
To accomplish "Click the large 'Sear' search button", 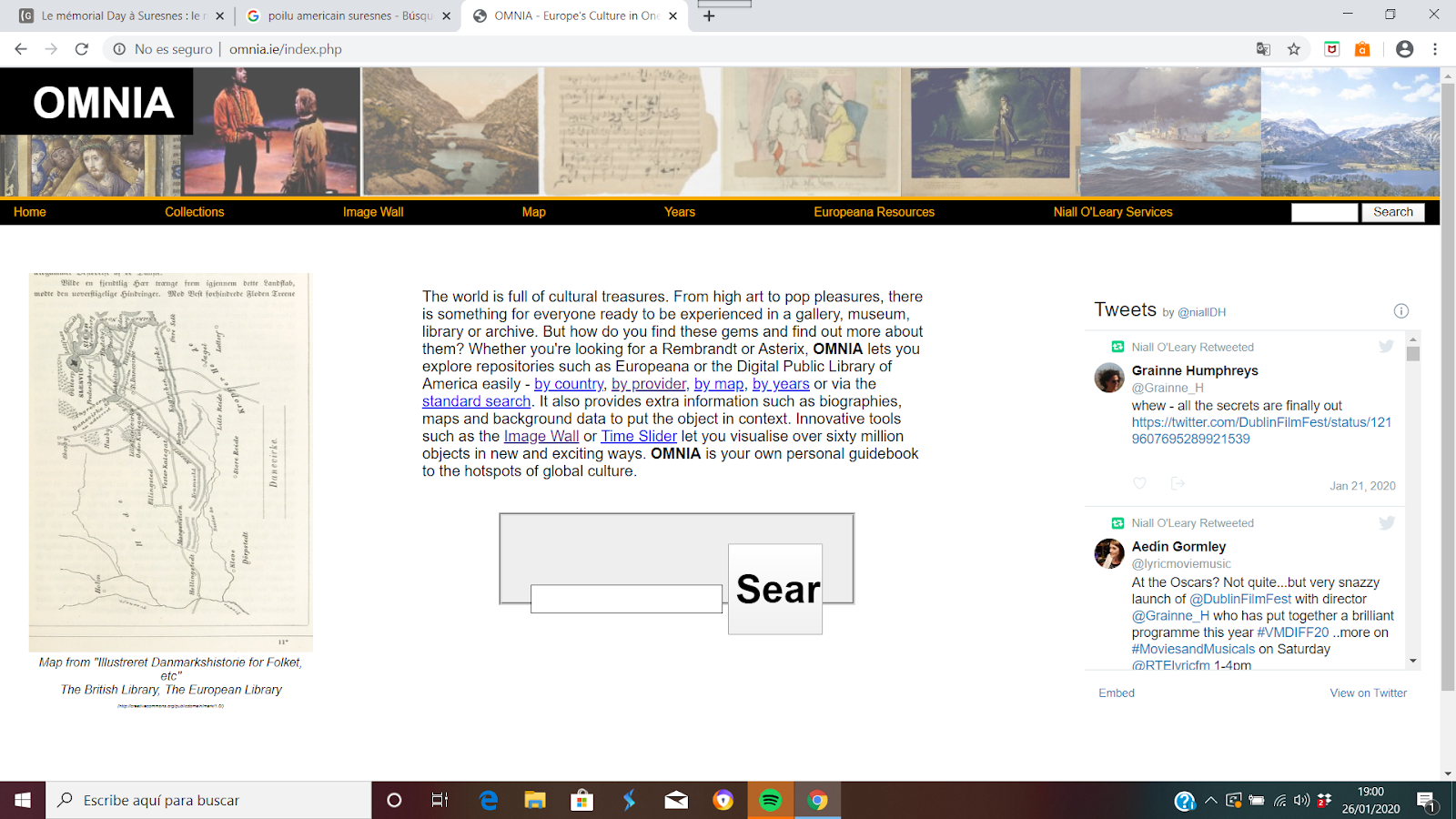I will tap(775, 590).
